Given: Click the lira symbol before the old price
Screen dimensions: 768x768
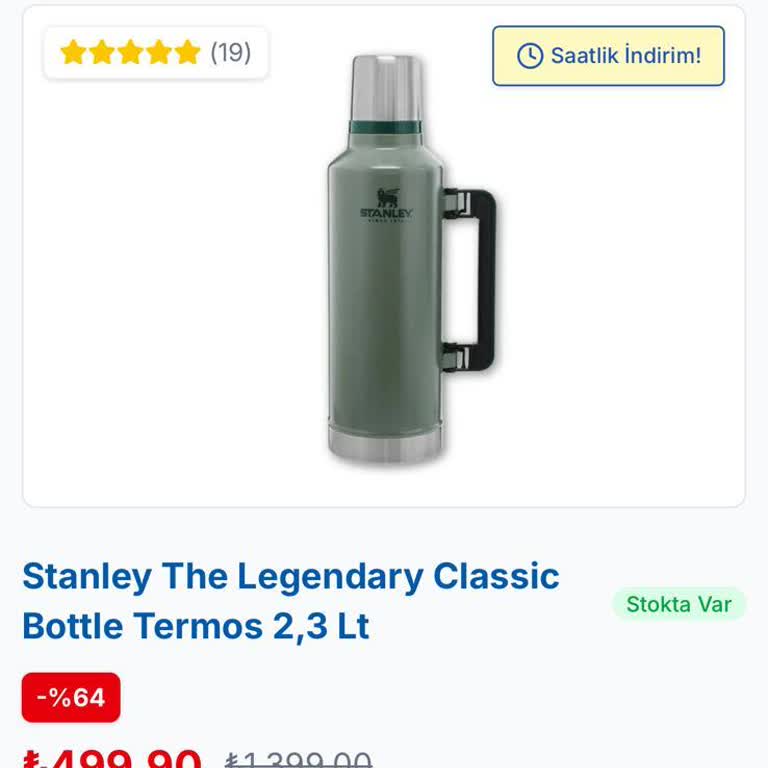Looking at the screenshot, I should tap(231, 762).
